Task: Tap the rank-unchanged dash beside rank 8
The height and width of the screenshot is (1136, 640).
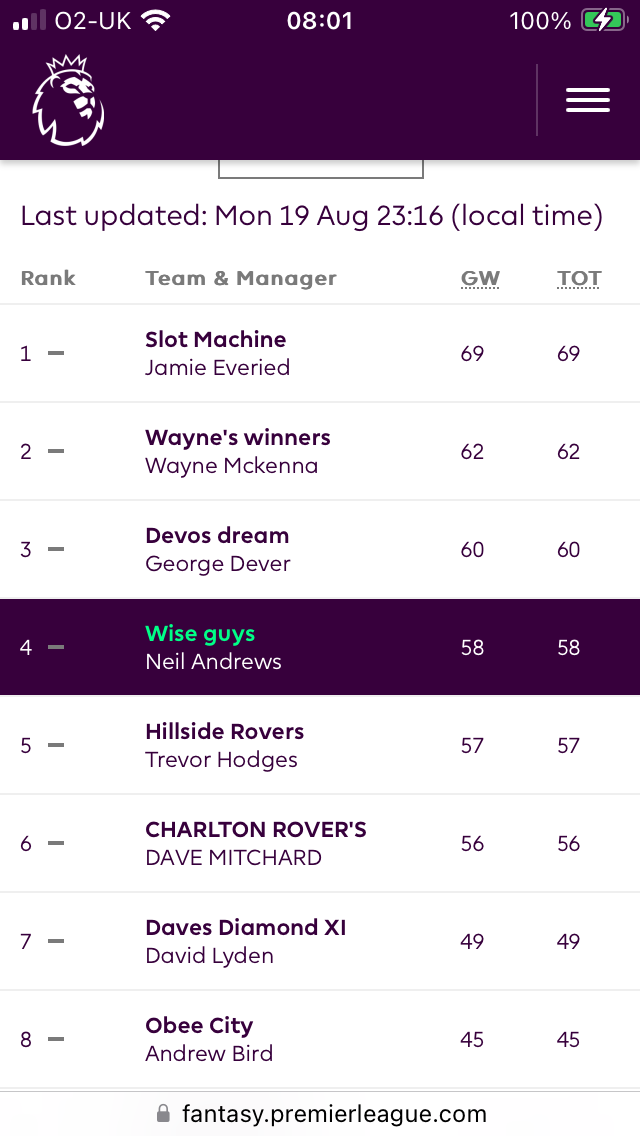Action: point(57,1039)
